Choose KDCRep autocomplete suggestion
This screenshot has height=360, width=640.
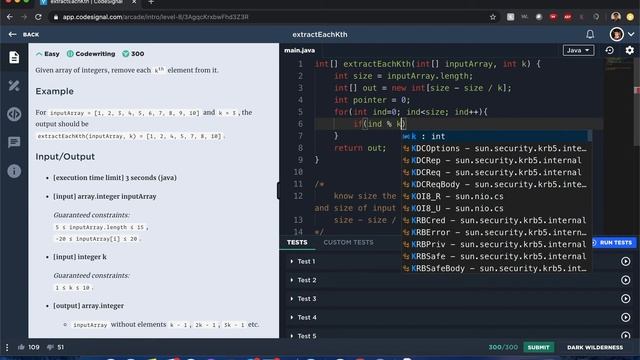tap(496, 160)
